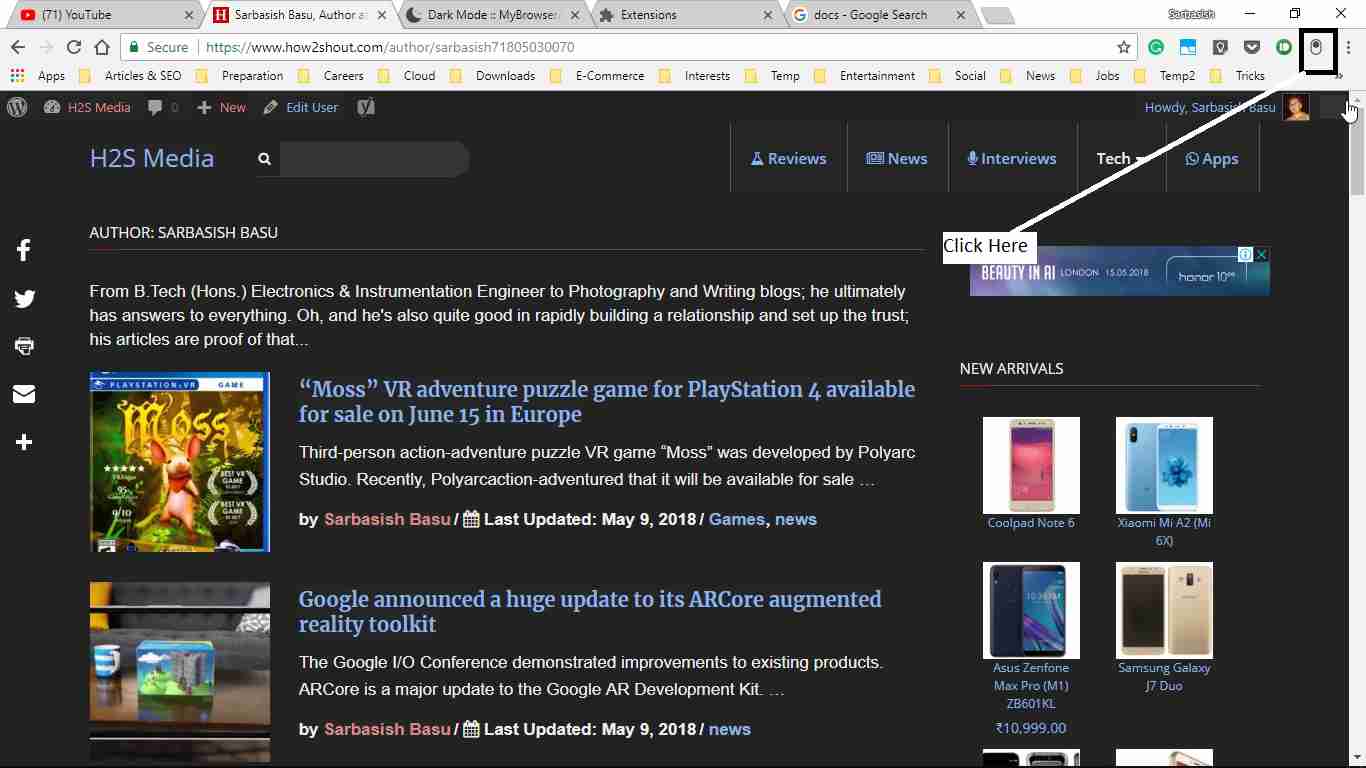Click the Moss game cover thumbnail
The image size is (1366, 768).
[180, 462]
